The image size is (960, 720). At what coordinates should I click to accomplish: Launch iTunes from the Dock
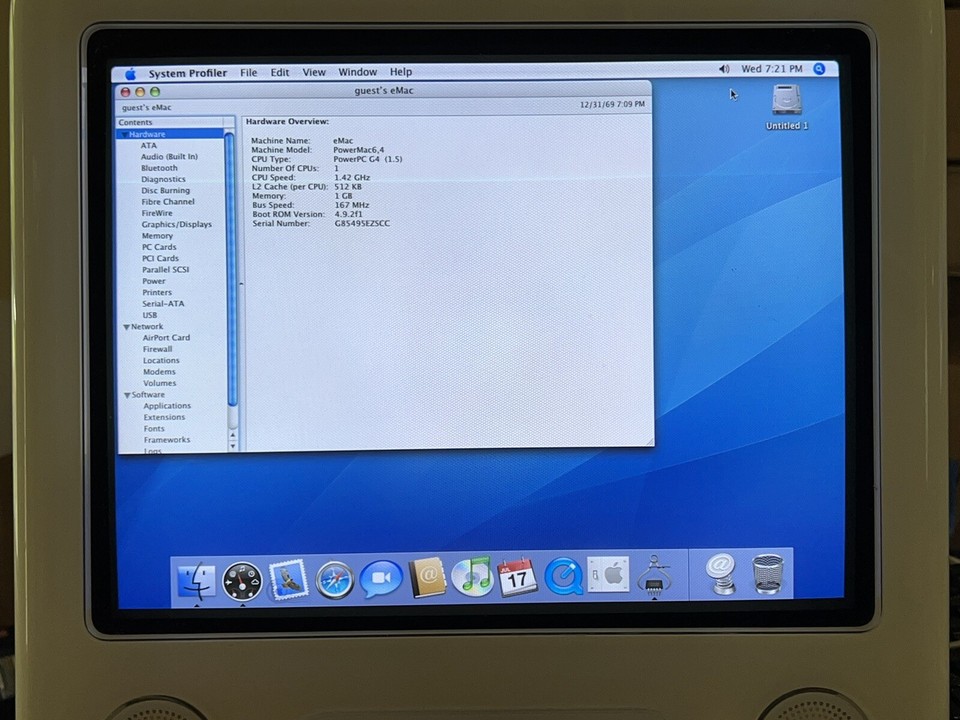[x=473, y=576]
